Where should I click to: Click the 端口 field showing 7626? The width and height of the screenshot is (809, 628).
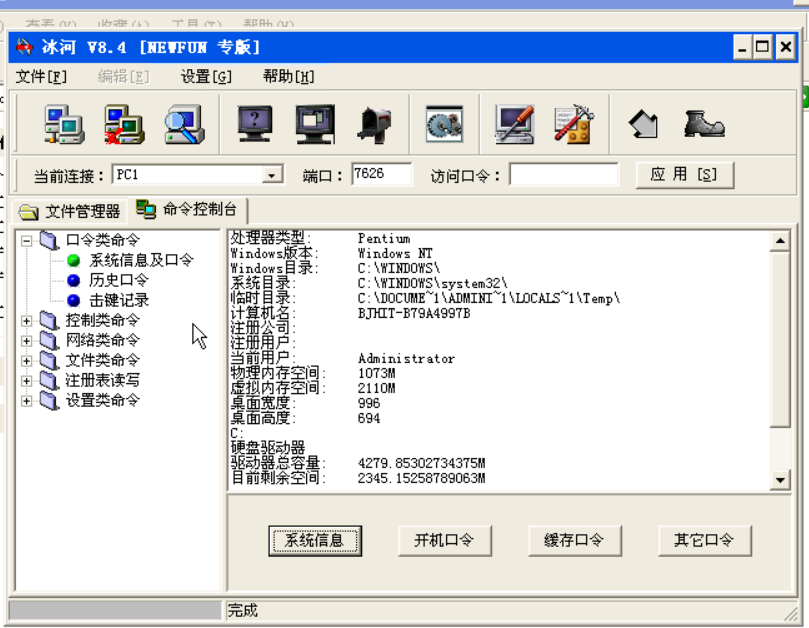[382, 174]
